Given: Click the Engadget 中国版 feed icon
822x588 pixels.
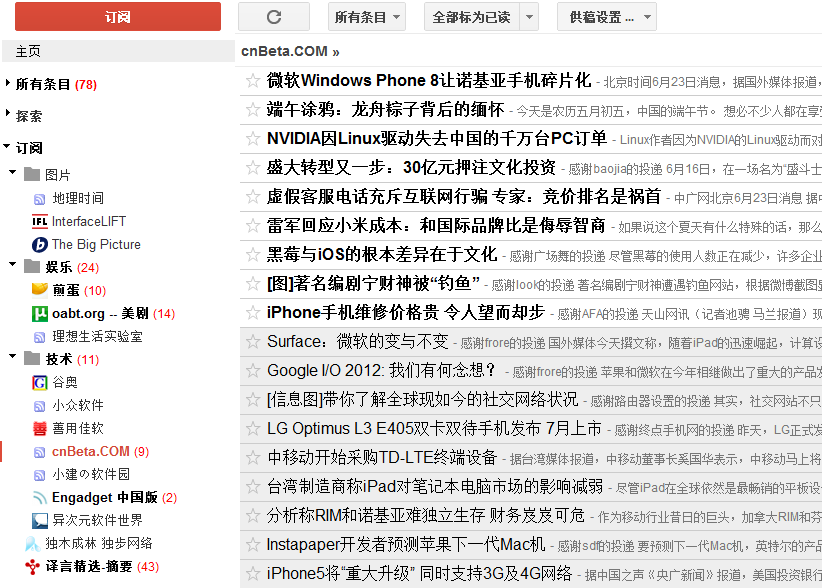Looking at the screenshot, I should coord(39,497).
